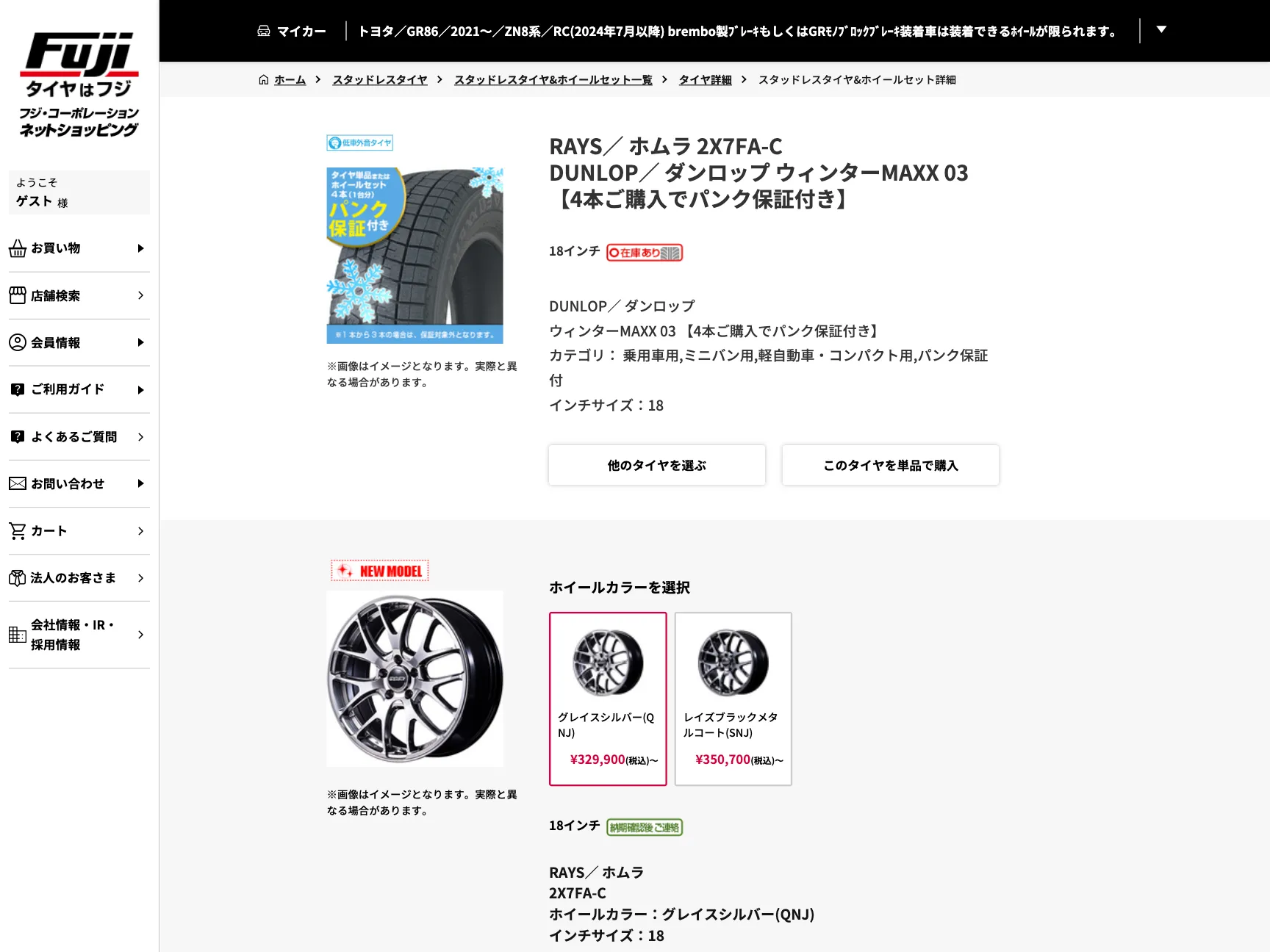Expand the ご利用ガイド submenu arrow
The height and width of the screenshot is (952, 1270).
(x=140, y=390)
